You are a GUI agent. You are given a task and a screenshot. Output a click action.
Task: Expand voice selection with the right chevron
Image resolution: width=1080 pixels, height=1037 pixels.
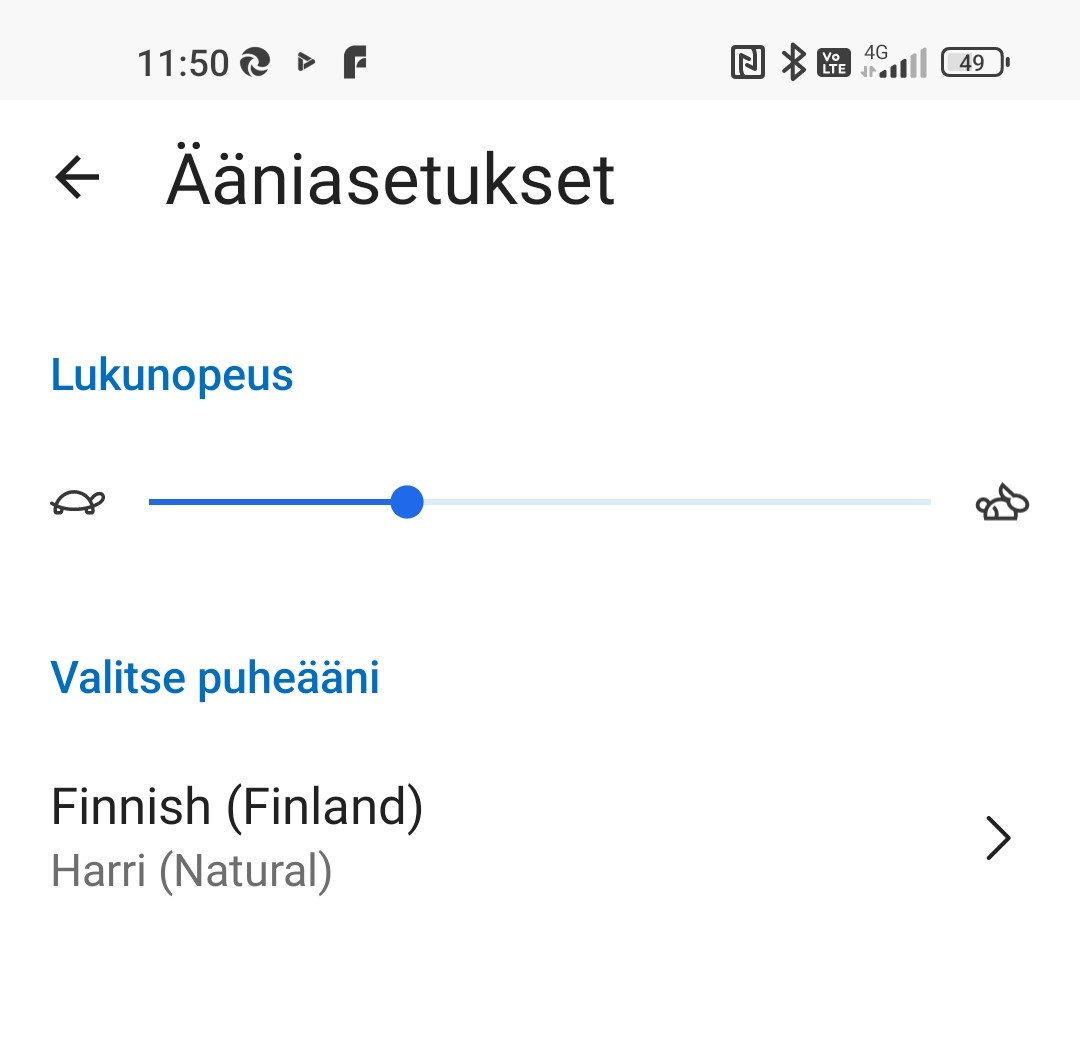pyautogui.click(x=998, y=838)
